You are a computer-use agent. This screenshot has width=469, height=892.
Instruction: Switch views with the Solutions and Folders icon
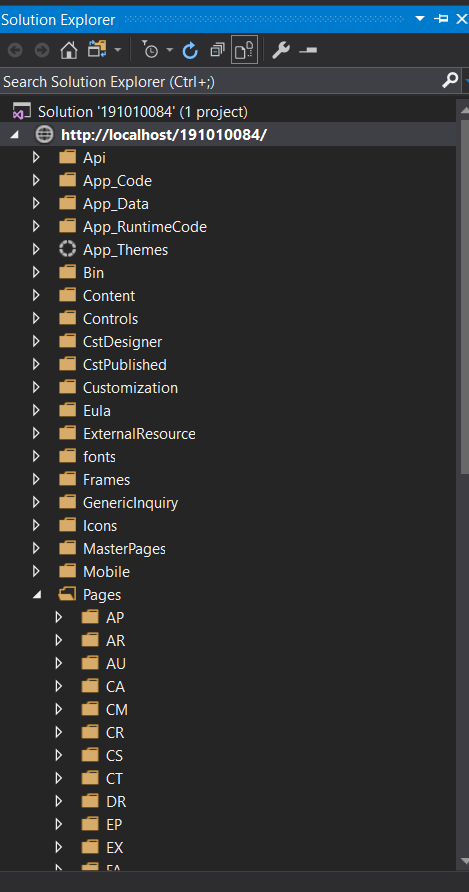point(97,50)
